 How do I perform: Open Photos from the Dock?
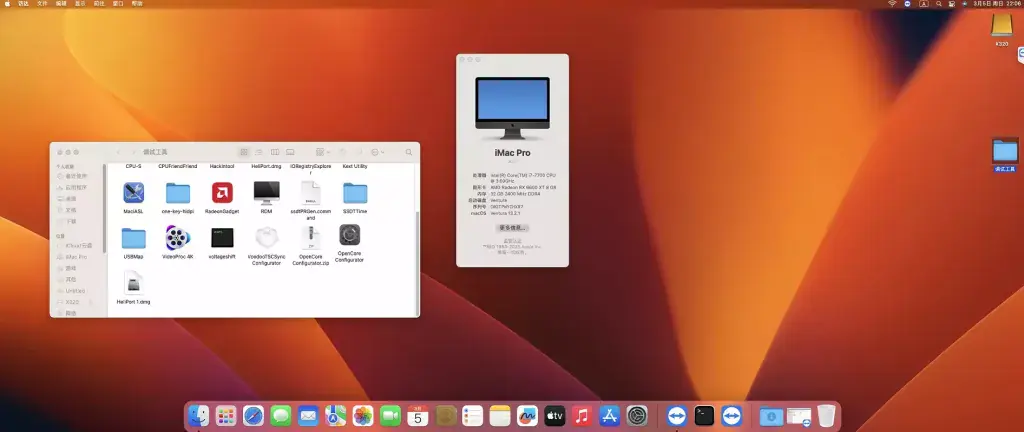tap(363, 416)
